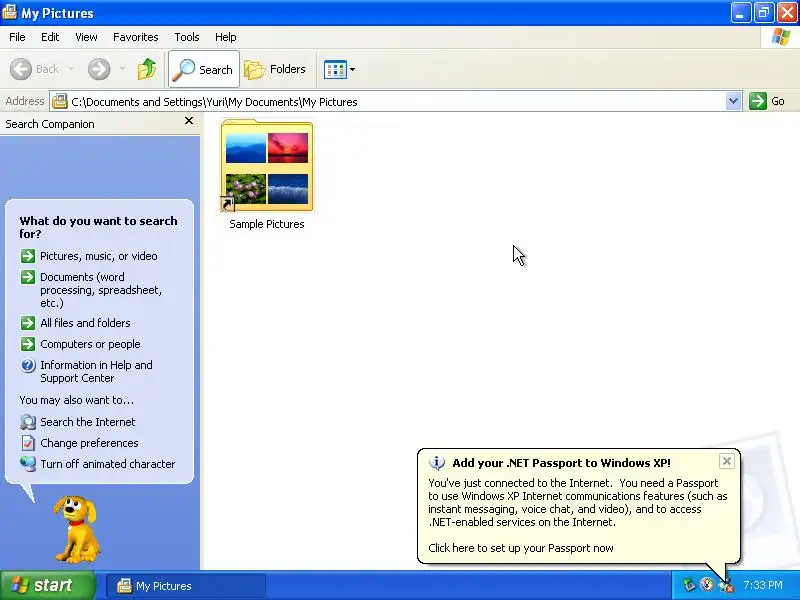This screenshot has width=800, height=600.
Task: Click the Sample Pictures folder label
Action: click(266, 224)
